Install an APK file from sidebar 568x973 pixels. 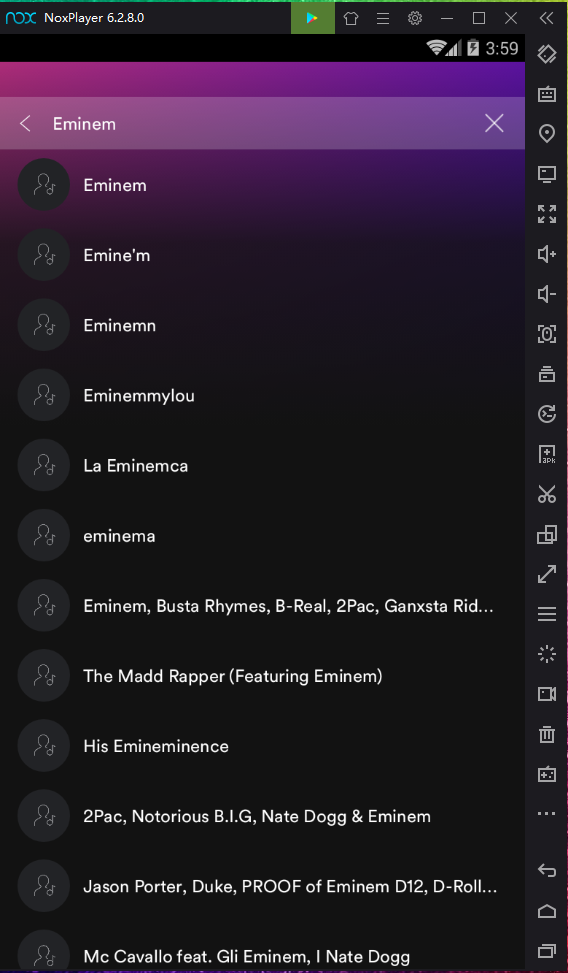coord(546,454)
